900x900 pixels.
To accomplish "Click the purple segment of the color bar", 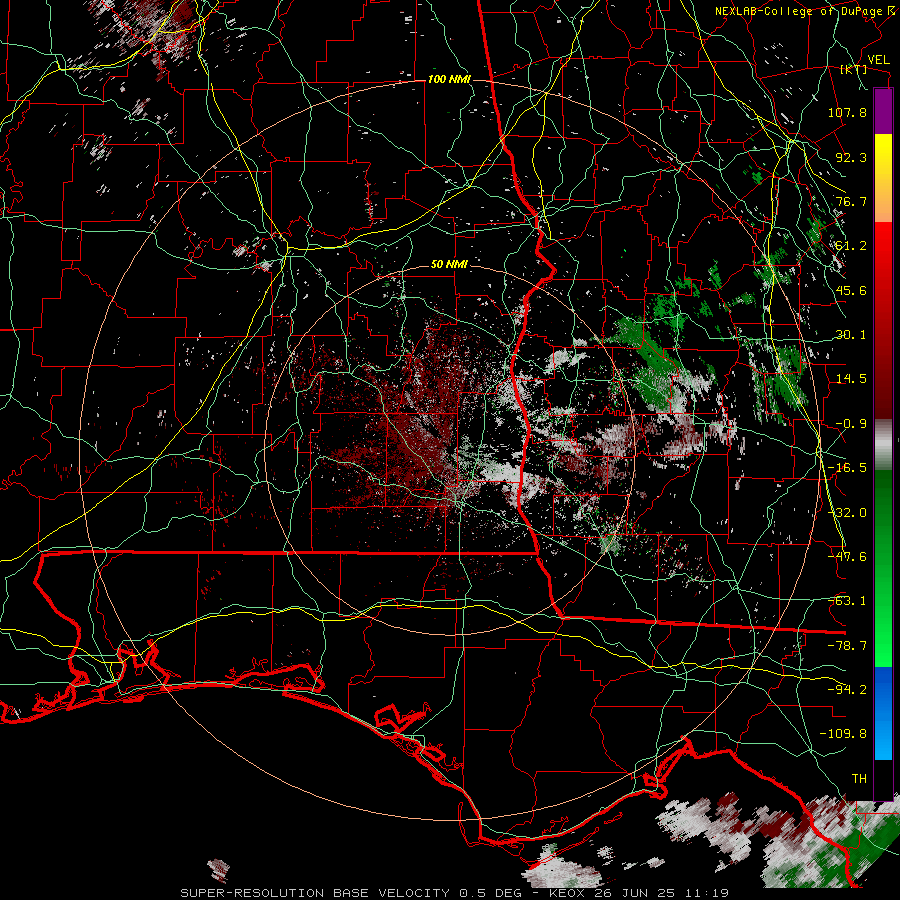I will click(883, 111).
